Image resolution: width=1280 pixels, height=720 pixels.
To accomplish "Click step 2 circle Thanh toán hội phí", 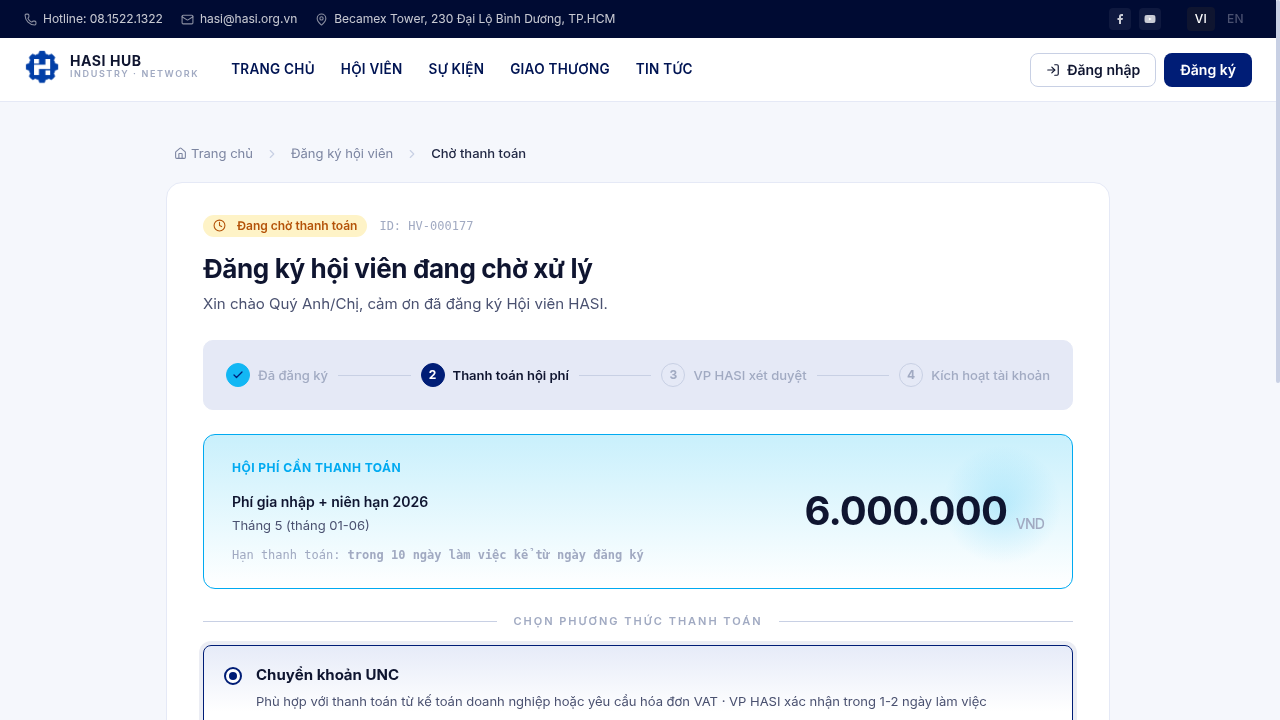I will point(433,375).
